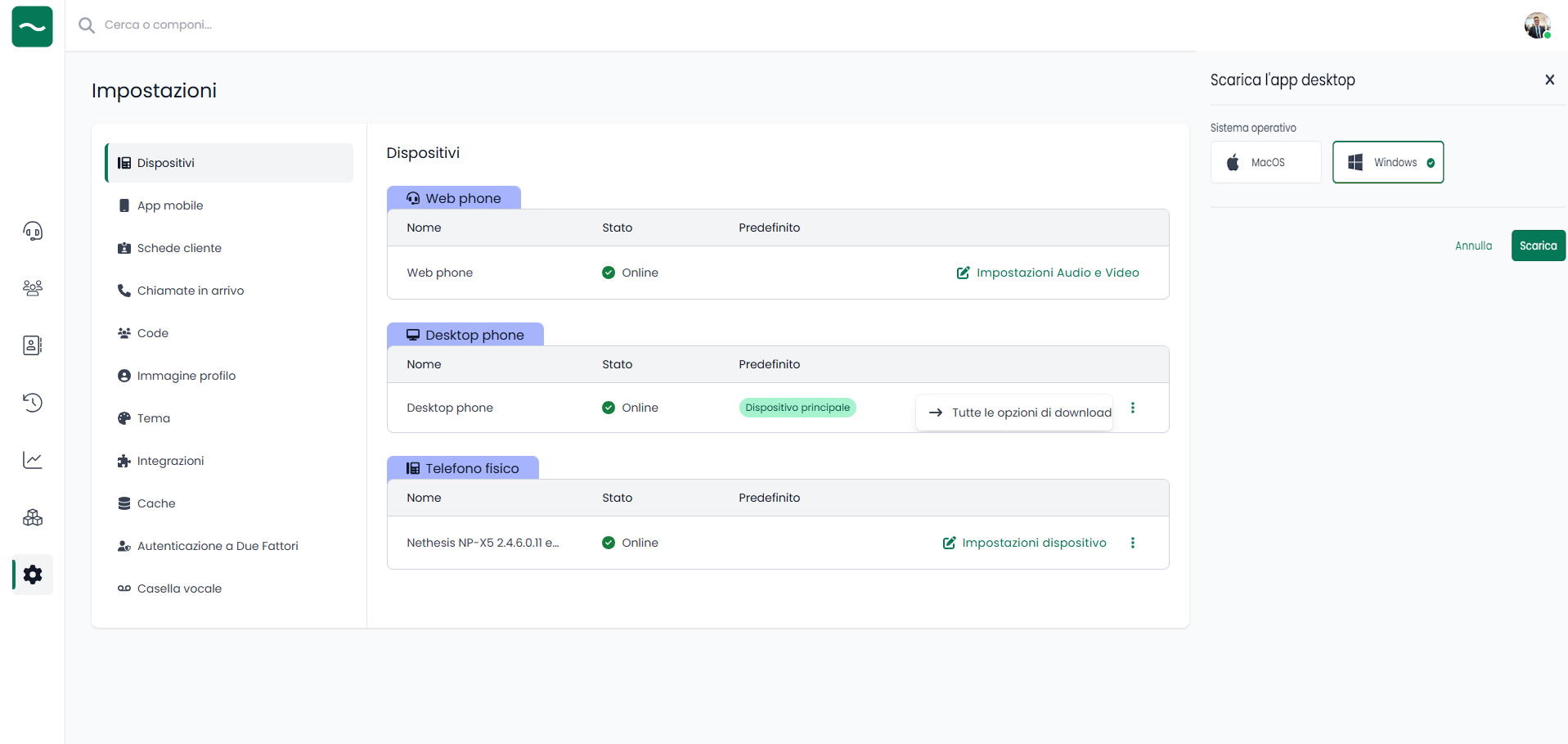Open Autenticazione a Due Fattori section
Image resolution: width=1568 pixels, height=744 pixels.
coord(218,546)
